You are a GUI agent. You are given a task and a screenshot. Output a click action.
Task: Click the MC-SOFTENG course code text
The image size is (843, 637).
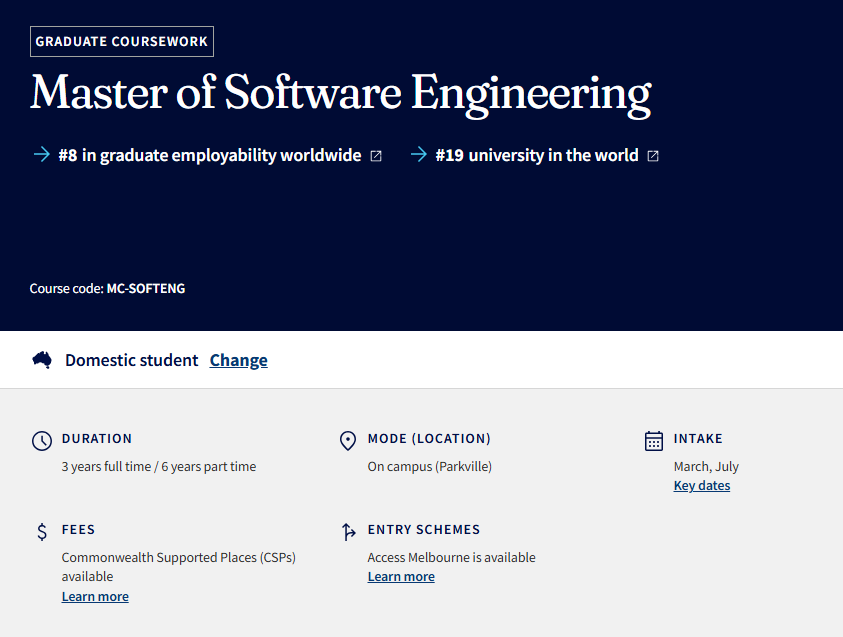(x=146, y=289)
